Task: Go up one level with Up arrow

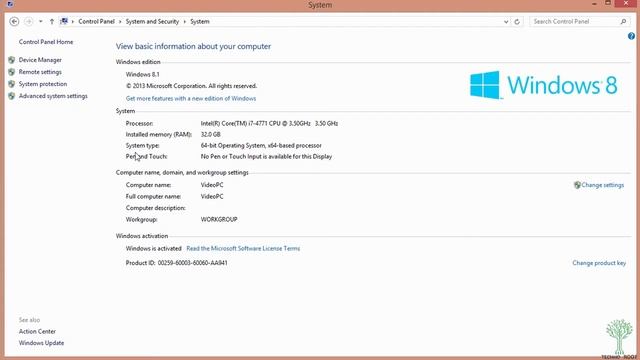Action: 52,21
